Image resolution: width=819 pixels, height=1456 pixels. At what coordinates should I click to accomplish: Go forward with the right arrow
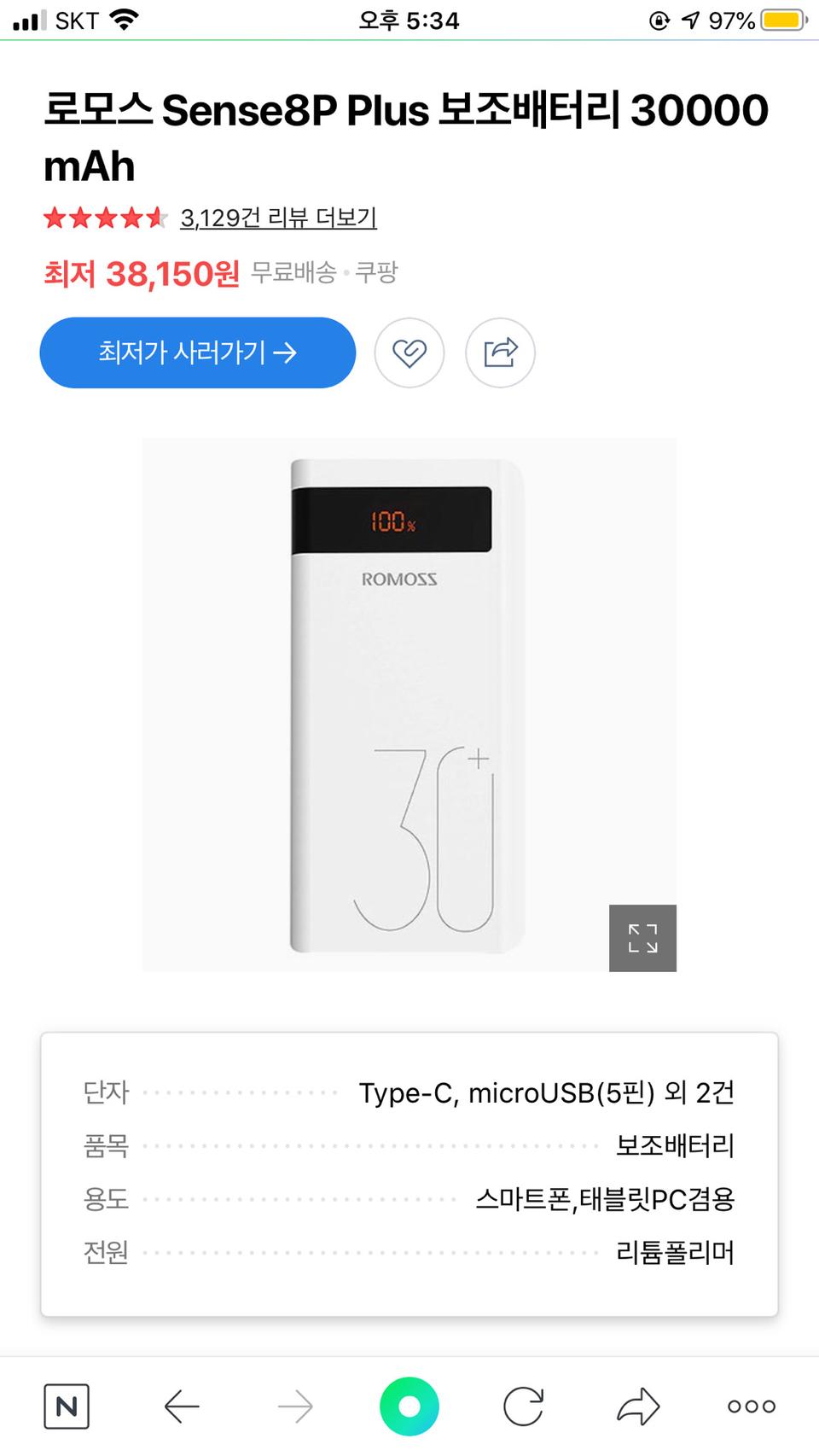pos(295,1406)
